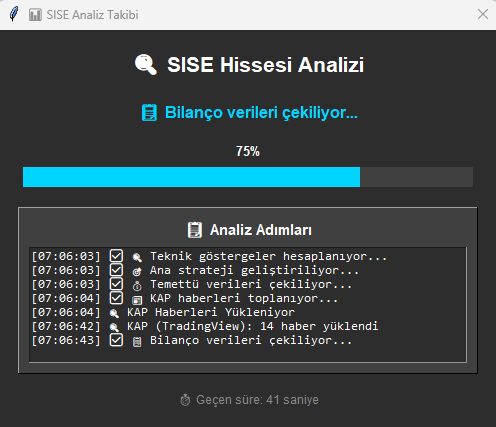The image size is (496, 427).
Task: Toggle the checkbox for KAP haberleri toplanıyor
Action: coord(116,298)
